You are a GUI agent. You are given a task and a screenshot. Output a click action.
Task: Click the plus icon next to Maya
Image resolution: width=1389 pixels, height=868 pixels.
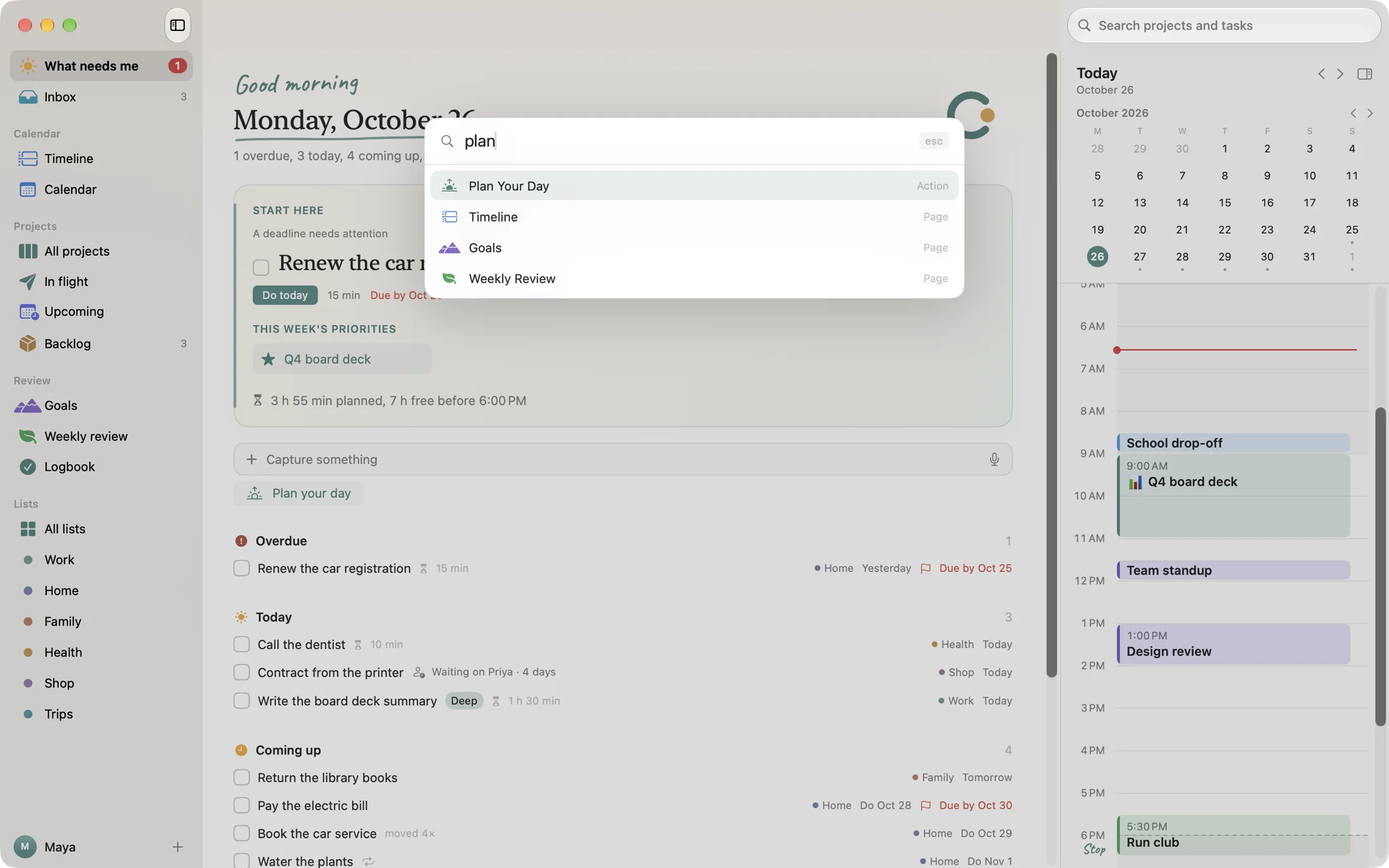coord(177,847)
